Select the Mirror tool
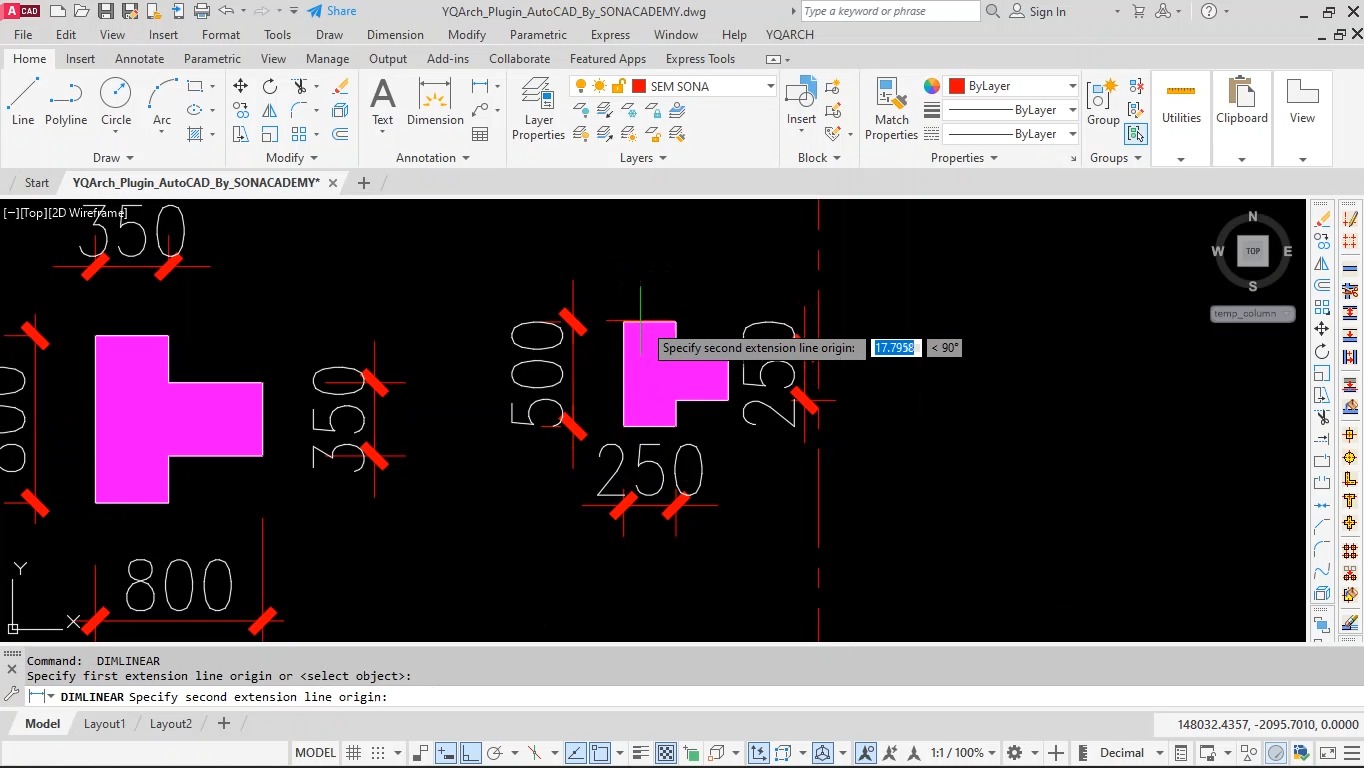The image size is (1364, 768). coord(270,110)
